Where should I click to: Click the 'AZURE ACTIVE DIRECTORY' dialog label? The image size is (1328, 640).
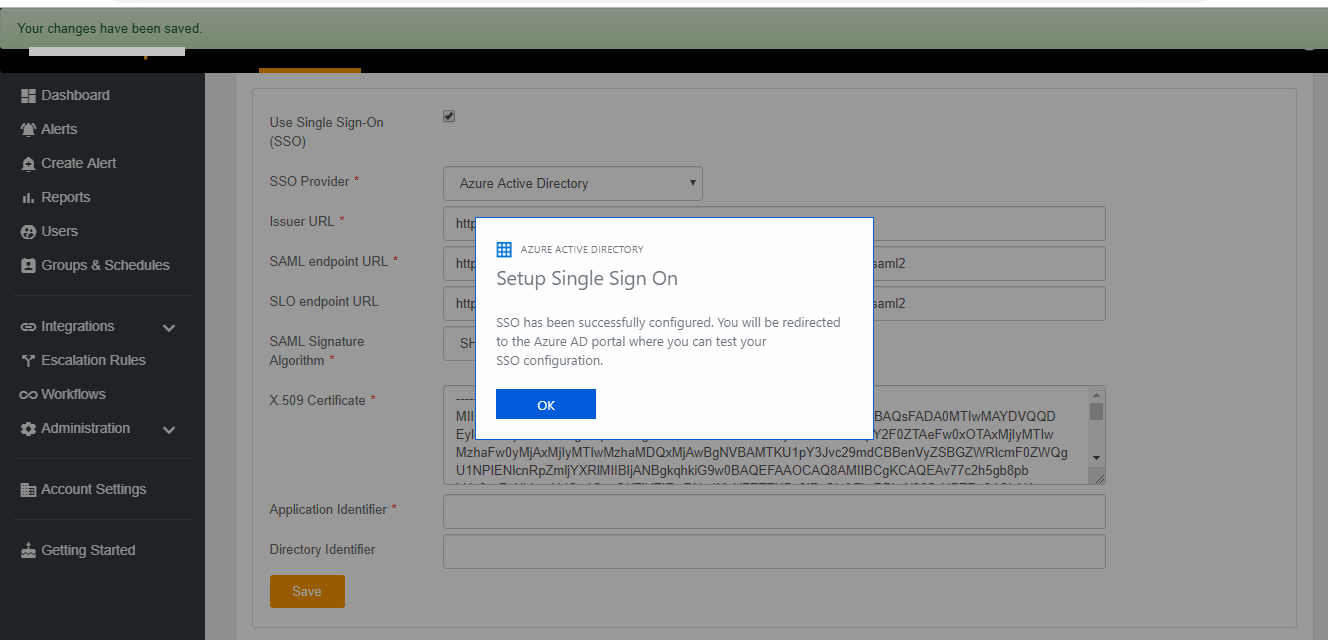coord(582,249)
